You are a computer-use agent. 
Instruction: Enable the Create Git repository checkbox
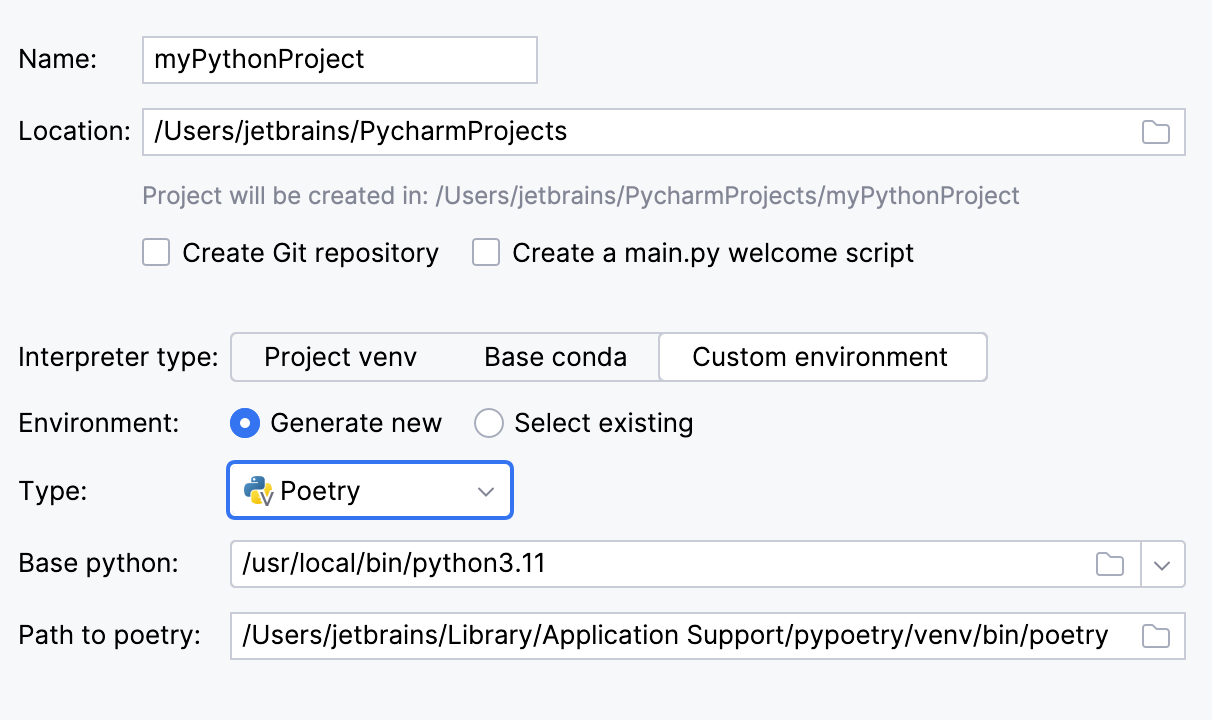click(x=156, y=253)
